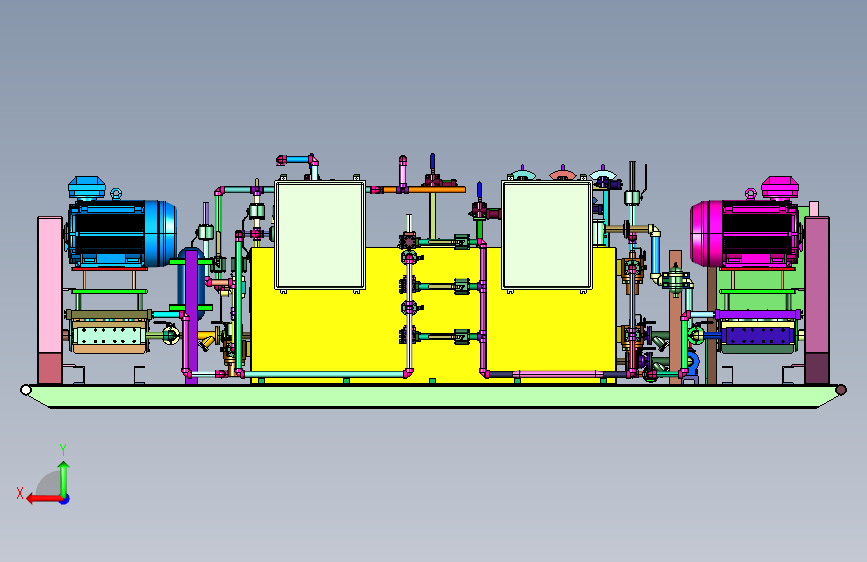Select the cyan terminal box on blue motor
The width and height of the screenshot is (867, 562).
[x=87, y=188]
